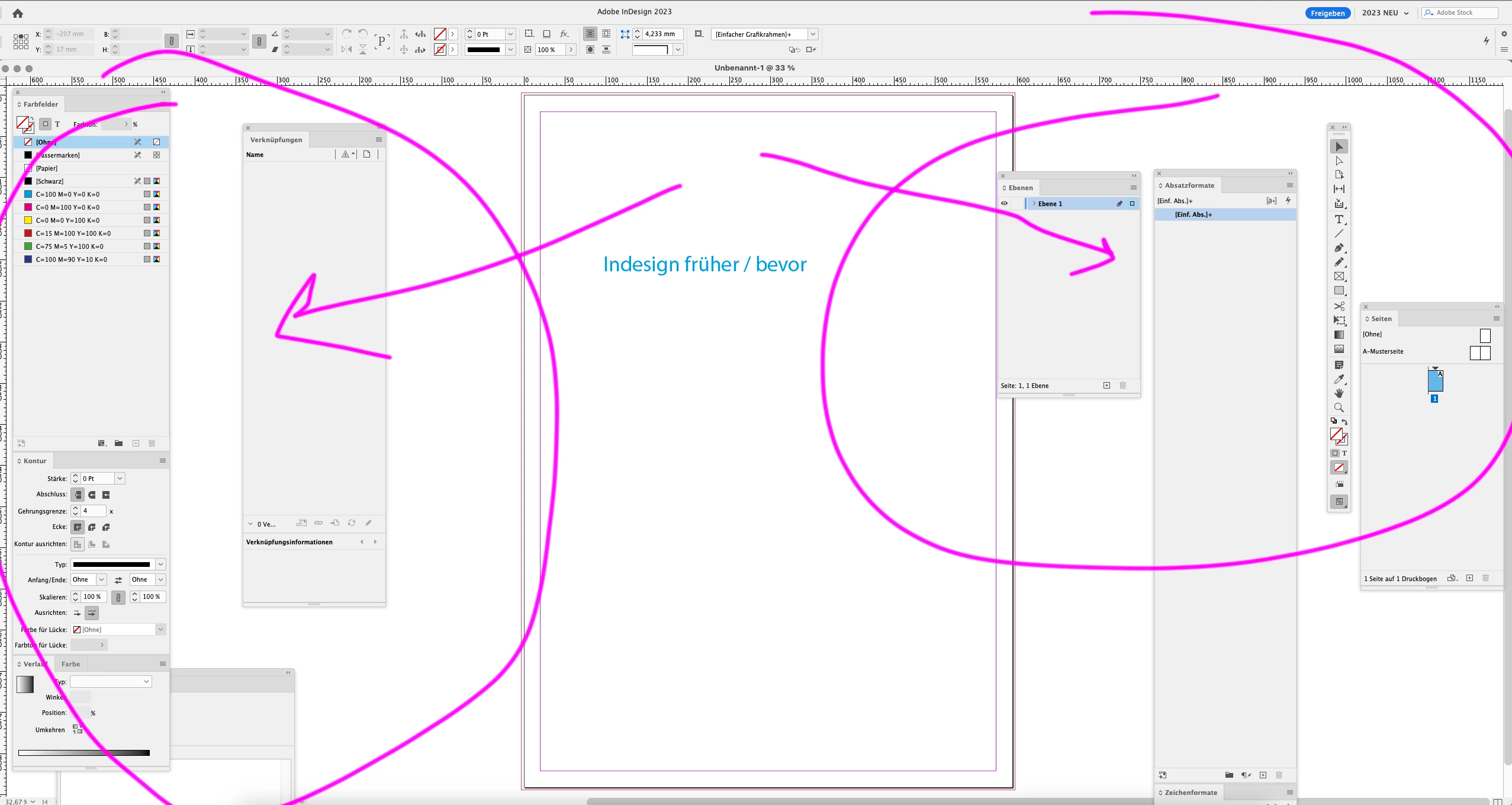Image resolution: width=1512 pixels, height=805 pixels.
Task: Click the Freigeben button
Action: [1327, 13]
